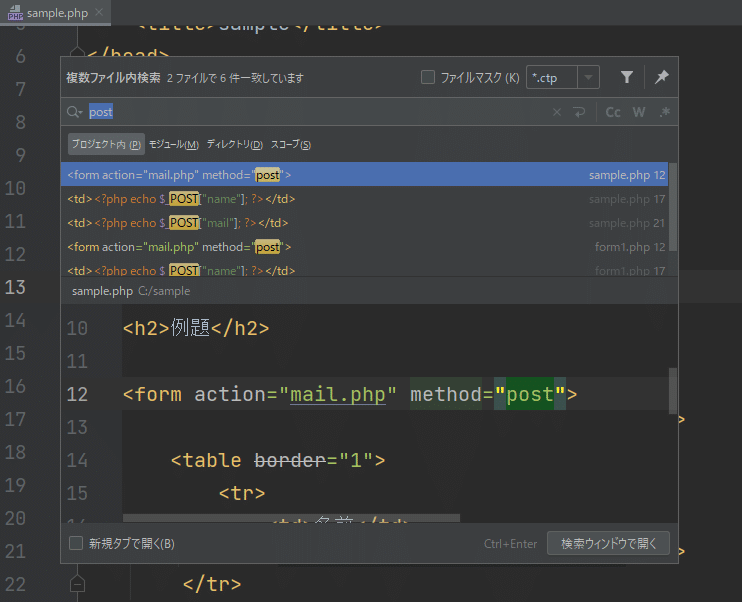Select the モジュール scope tab

click(x=174, y=145)
